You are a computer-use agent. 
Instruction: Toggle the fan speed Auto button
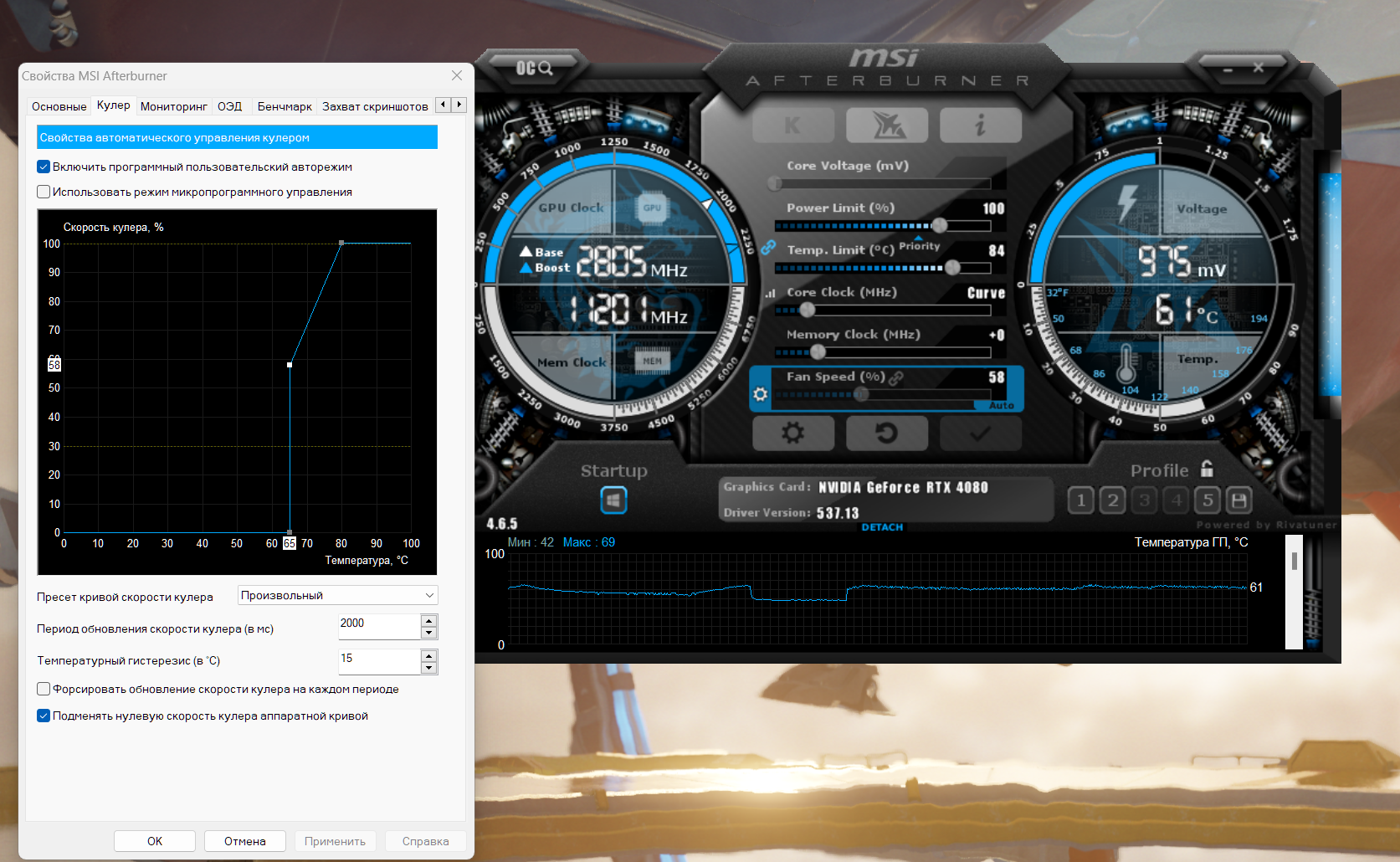coord(1001,405)
